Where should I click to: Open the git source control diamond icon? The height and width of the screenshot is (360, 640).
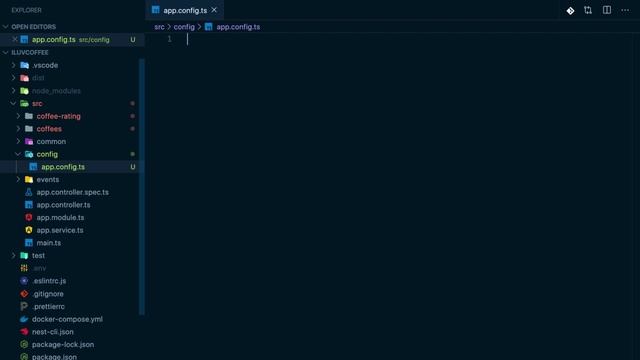pyautogui.click(x=570, y=11)
